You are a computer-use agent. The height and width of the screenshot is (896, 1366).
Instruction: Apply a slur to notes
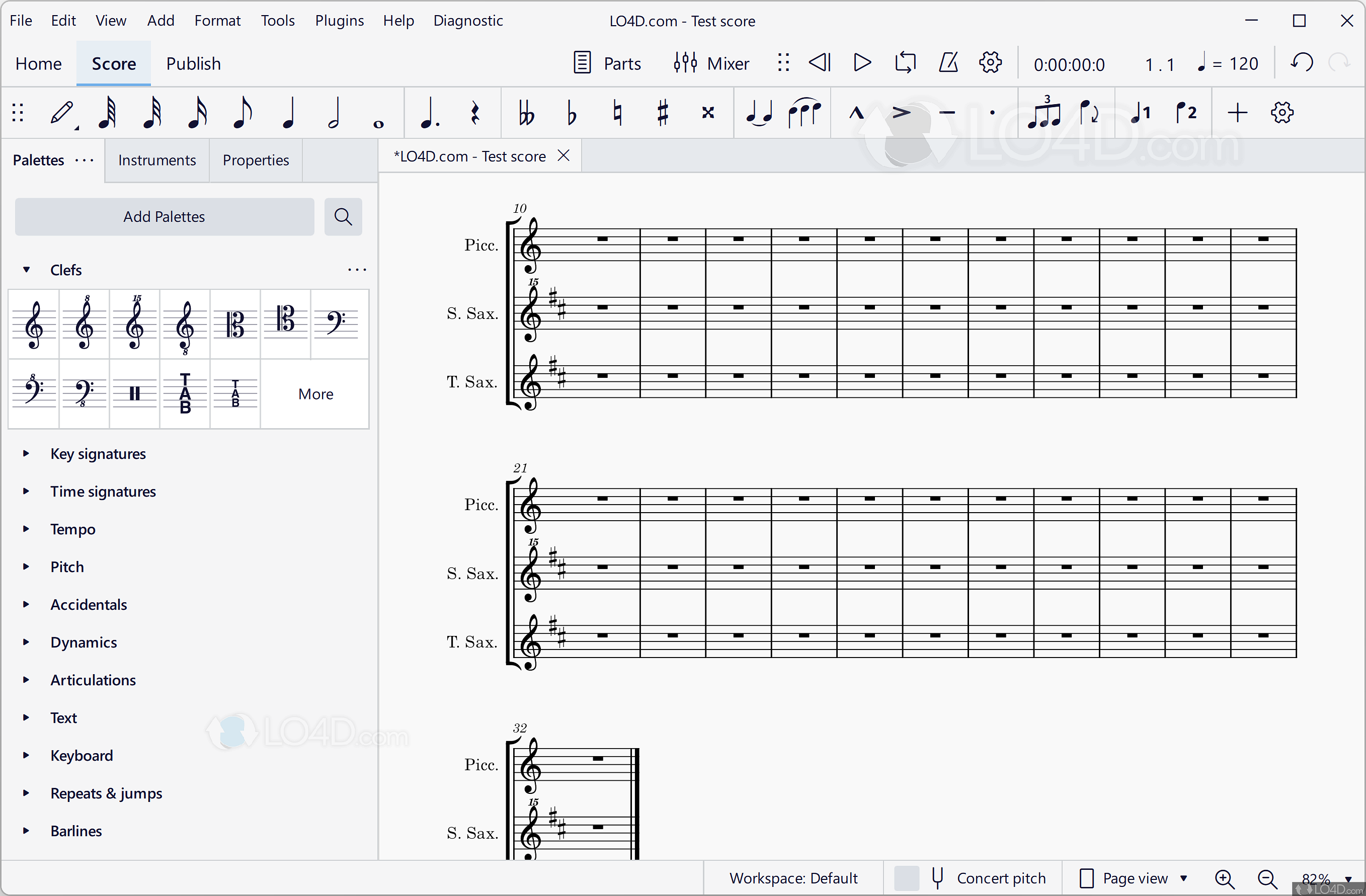tap(804, 113)
